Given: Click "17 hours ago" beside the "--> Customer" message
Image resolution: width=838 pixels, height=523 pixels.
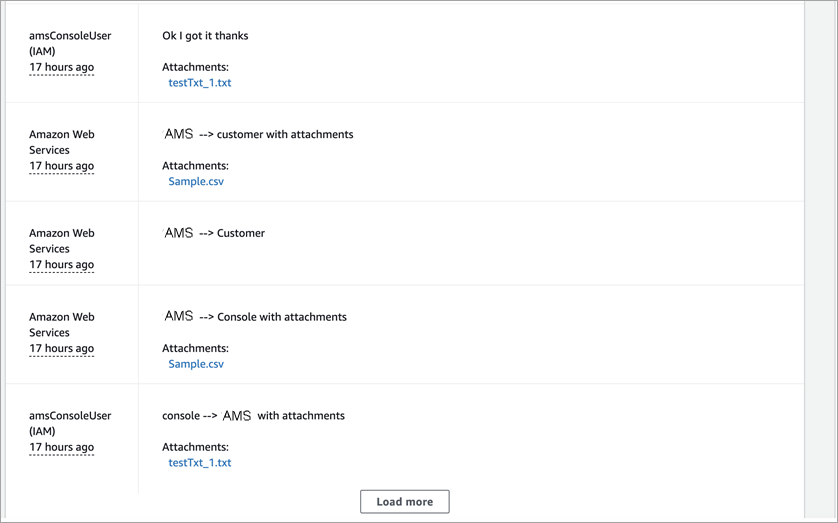Looking at the screenshot, I should (61, 265).
